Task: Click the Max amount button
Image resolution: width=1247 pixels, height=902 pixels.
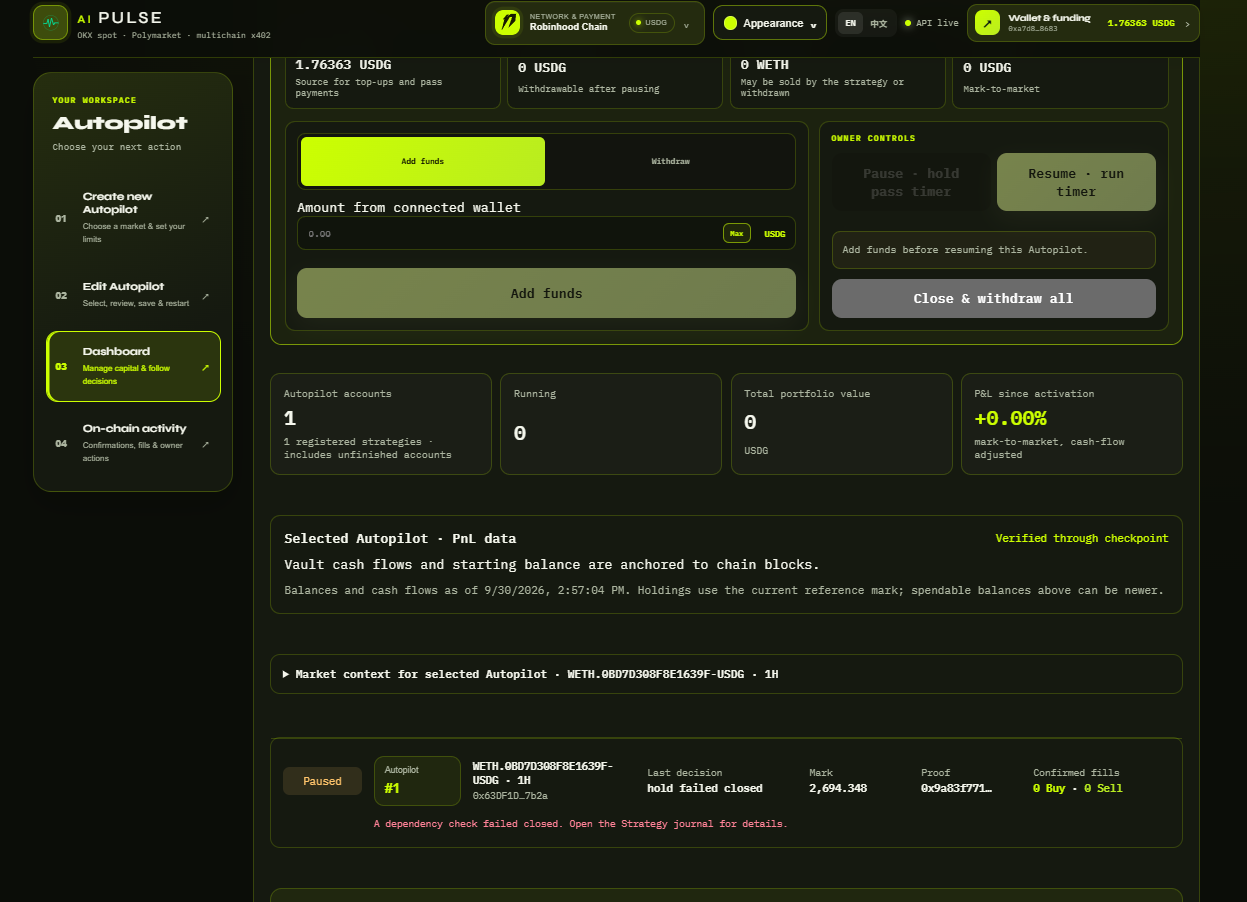Action: [737, 233]
